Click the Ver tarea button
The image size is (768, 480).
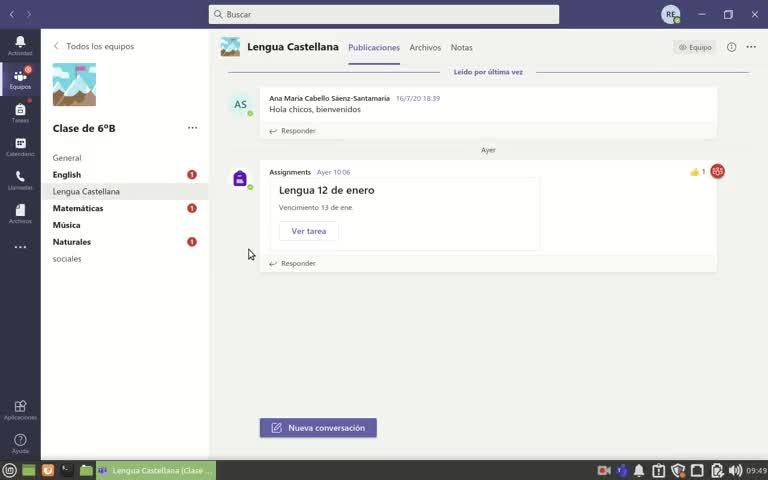[x=309, y=231]
